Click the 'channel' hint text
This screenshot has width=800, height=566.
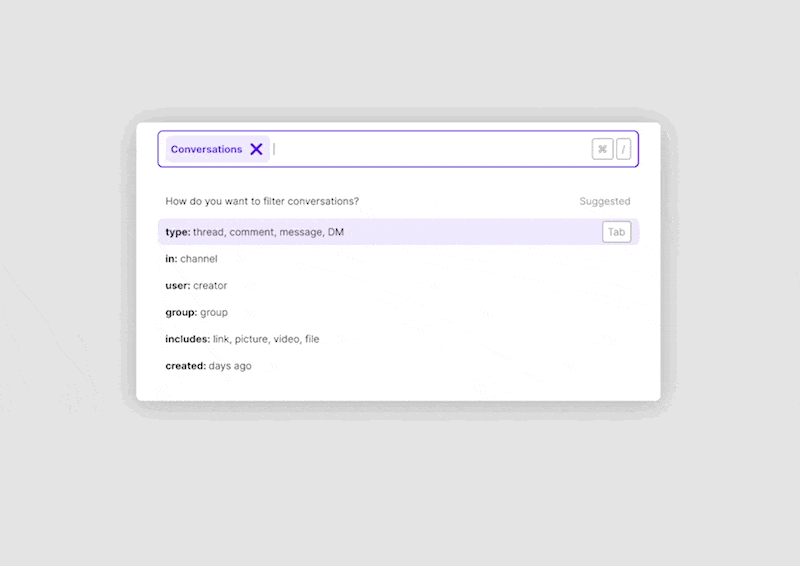[199, 259]
